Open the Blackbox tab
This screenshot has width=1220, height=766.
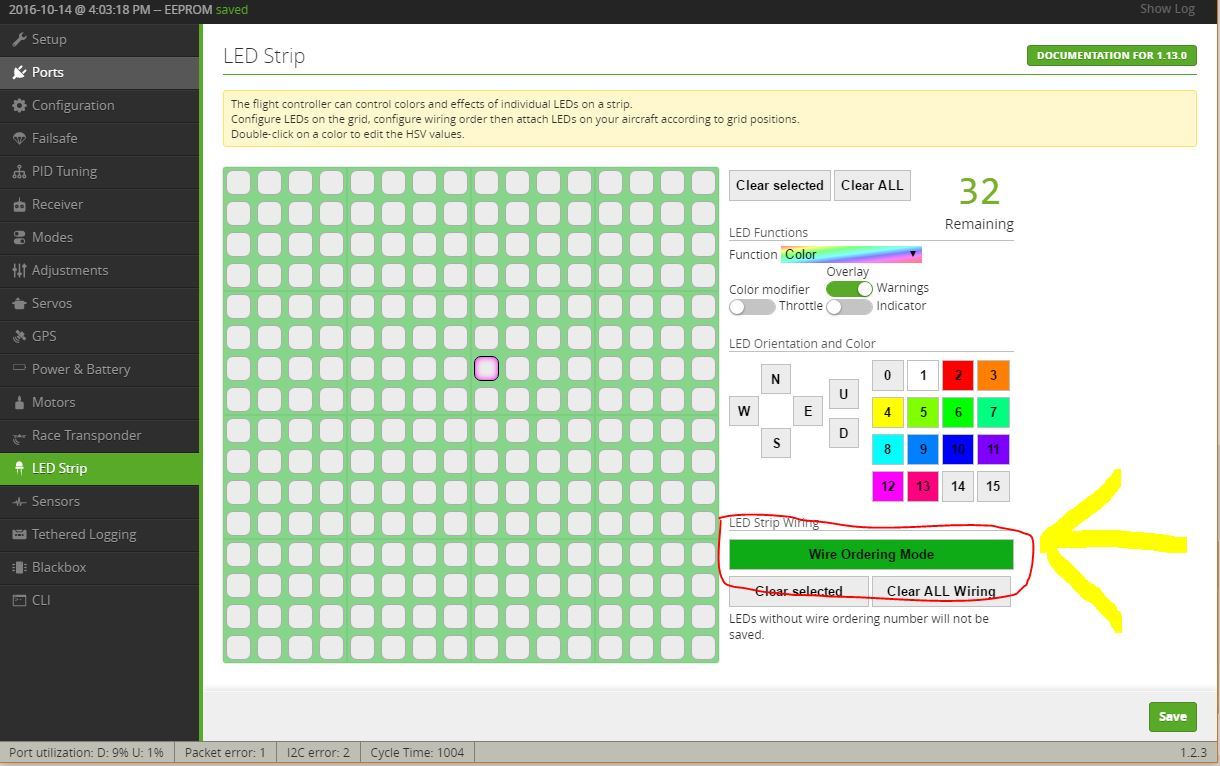point(100,567)
